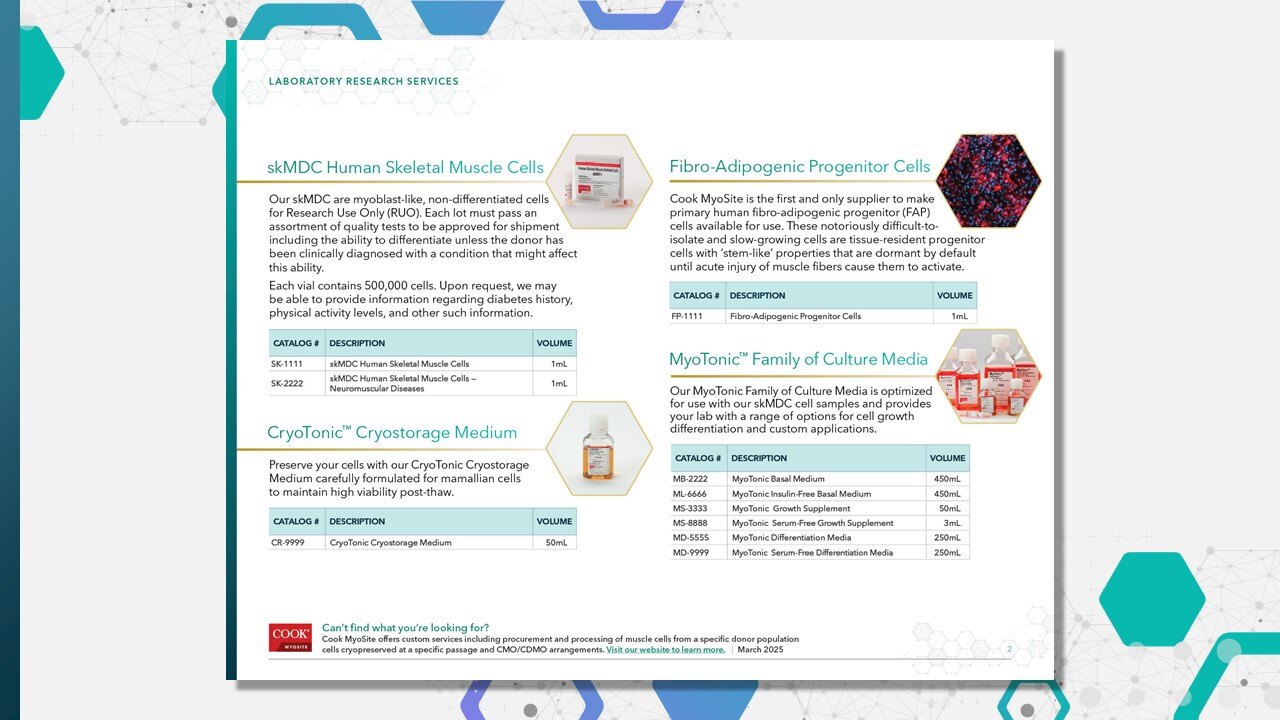
Task: Click the VOLUME column header
Action: coord(555,343)
